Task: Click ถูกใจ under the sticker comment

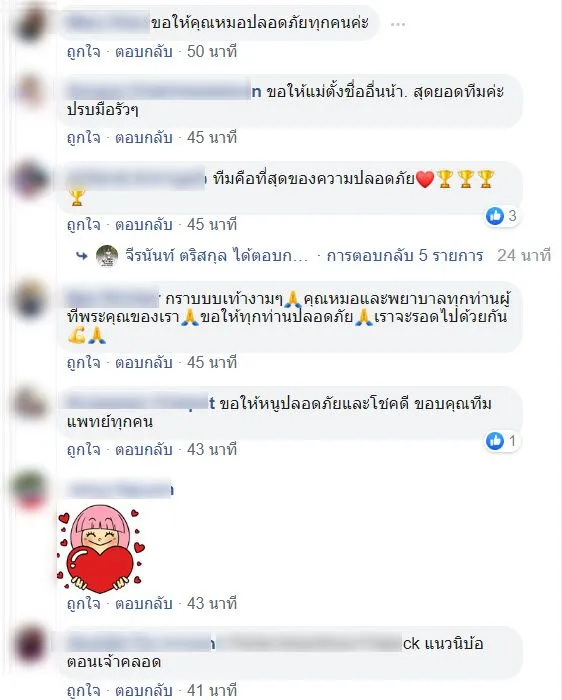Action: [x=83, y=604]
